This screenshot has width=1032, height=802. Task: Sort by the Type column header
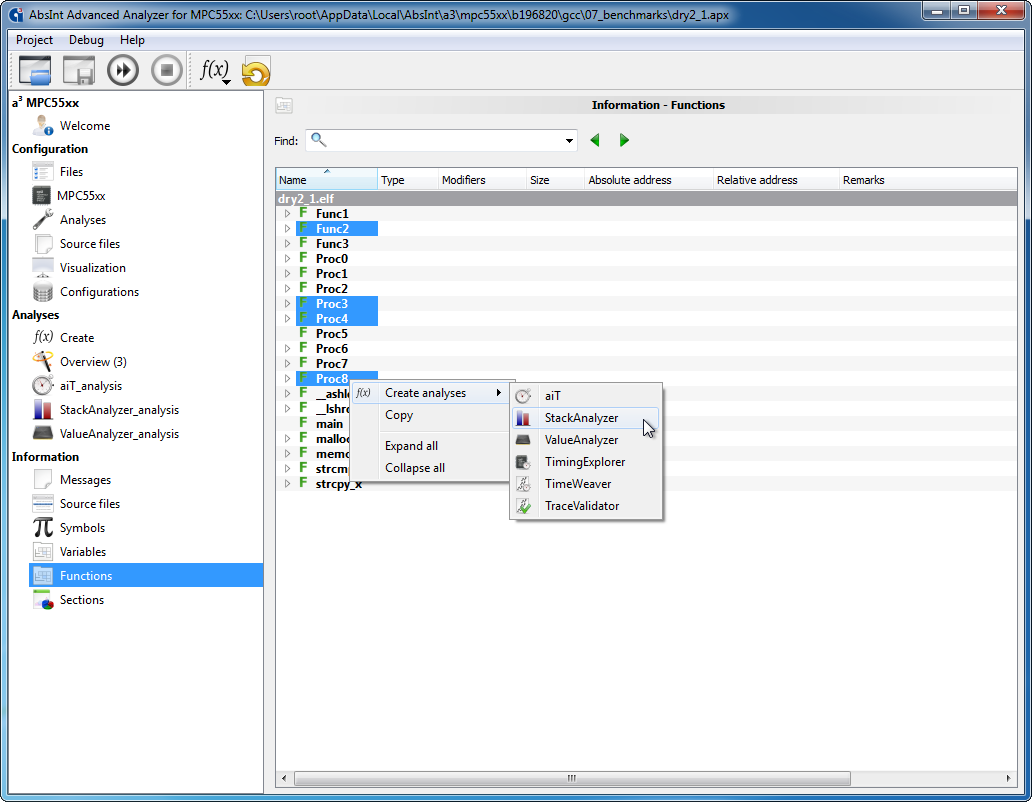408,180
